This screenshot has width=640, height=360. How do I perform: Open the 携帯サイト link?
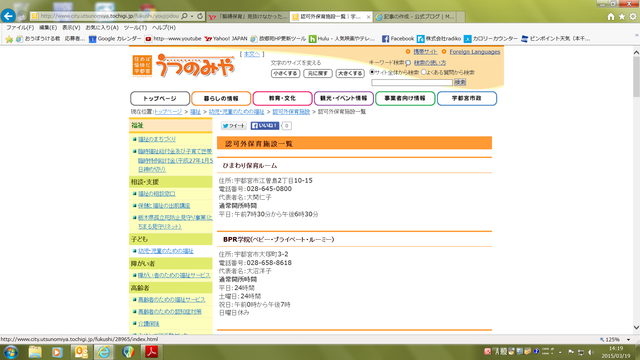pos(425,52)
